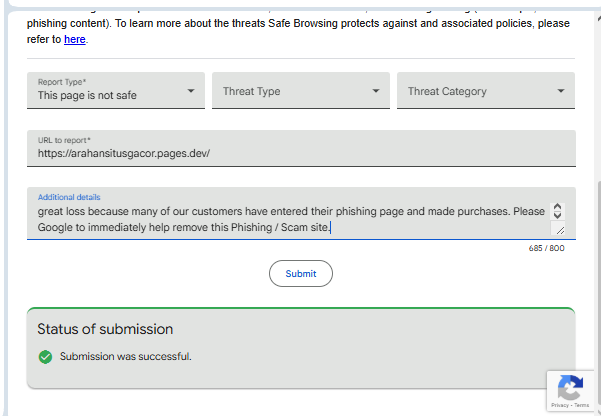Follow the "here" policies link
601x416 pixels.
pyautogui.click(x=75, y=40)
